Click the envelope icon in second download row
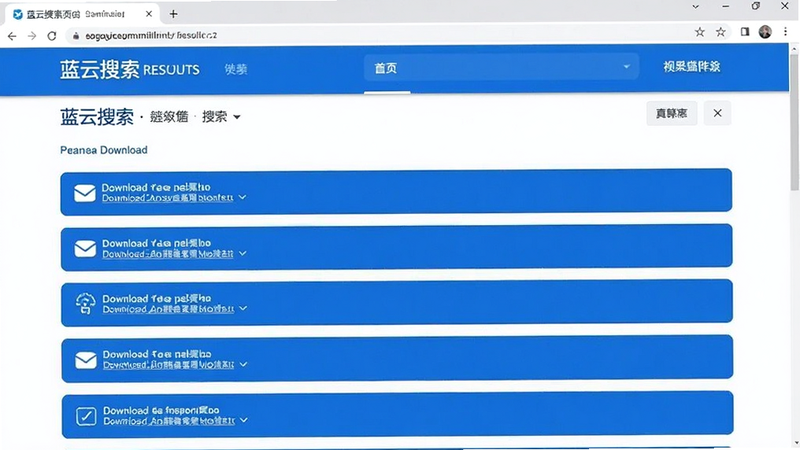 click(85, 248)
